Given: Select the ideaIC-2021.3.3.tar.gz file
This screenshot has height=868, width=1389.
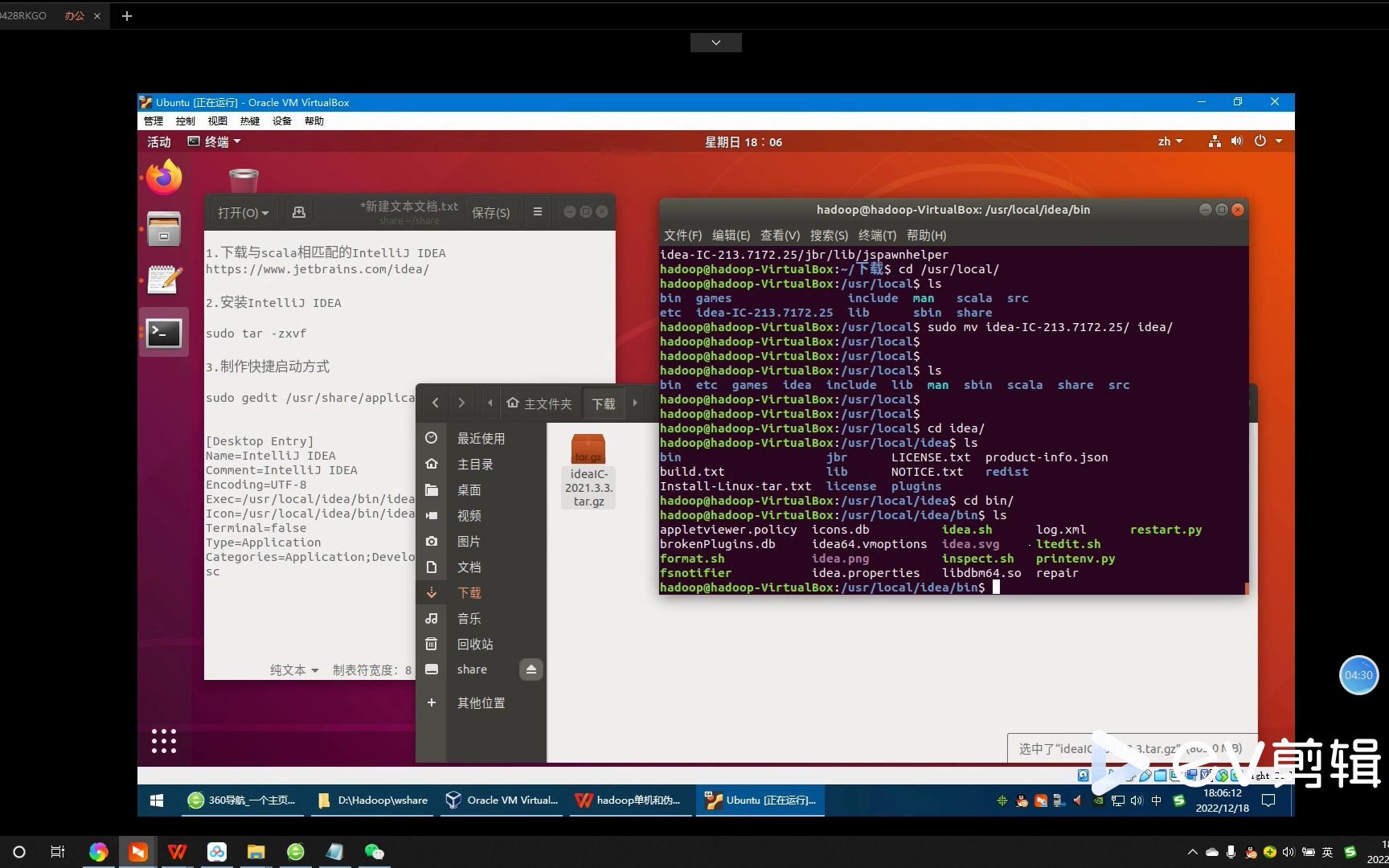Looking at the screenshot, I should (x=588, y=470).
